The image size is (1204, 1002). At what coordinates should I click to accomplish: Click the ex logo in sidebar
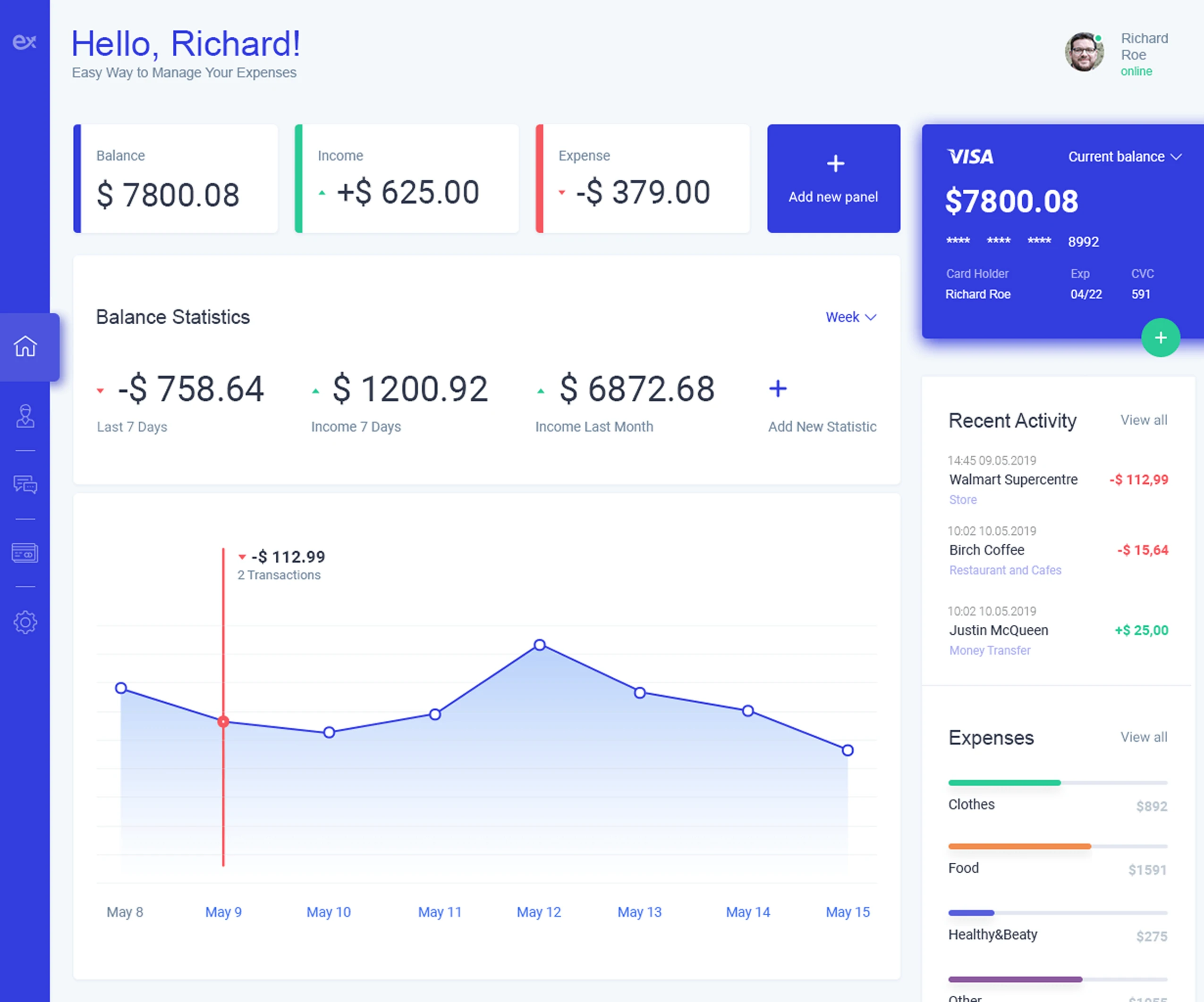click(25, 41)
